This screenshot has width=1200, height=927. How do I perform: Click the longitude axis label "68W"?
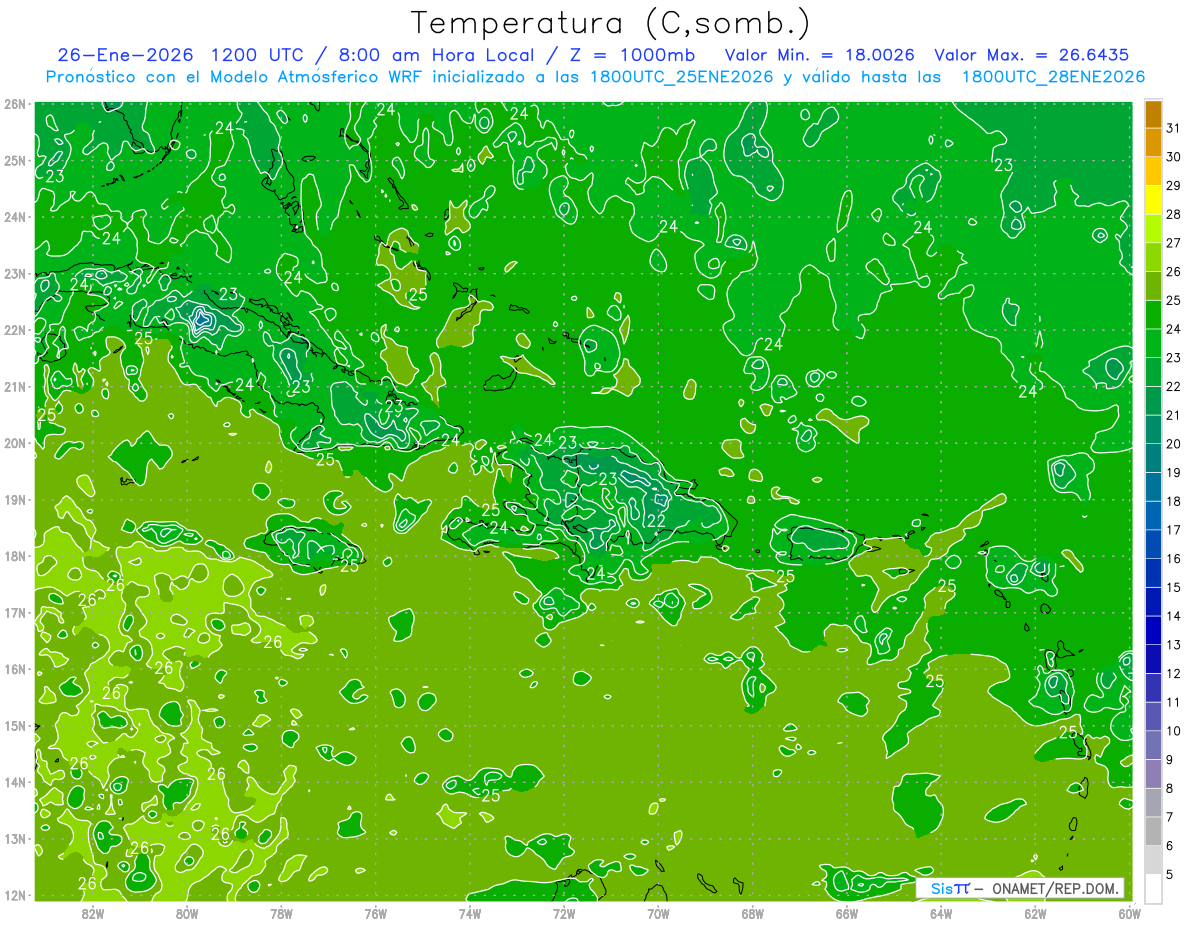(752, 913)
